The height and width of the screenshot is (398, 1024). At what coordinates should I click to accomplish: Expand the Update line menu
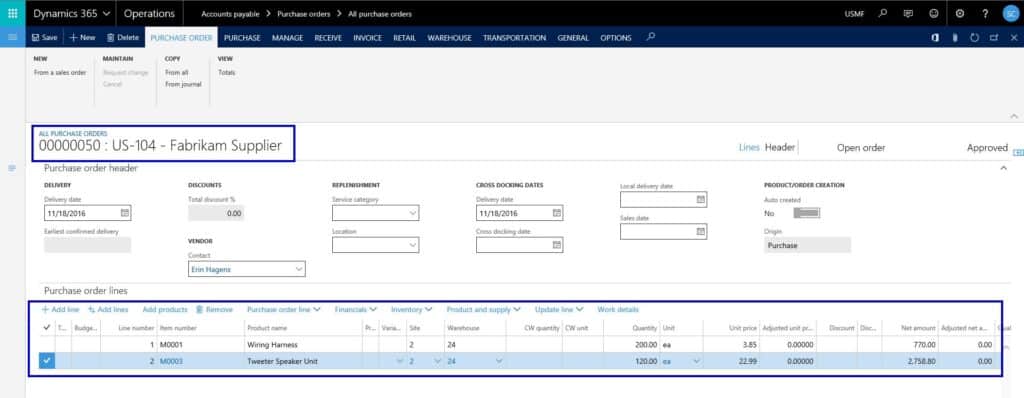(x=558, y=309)
